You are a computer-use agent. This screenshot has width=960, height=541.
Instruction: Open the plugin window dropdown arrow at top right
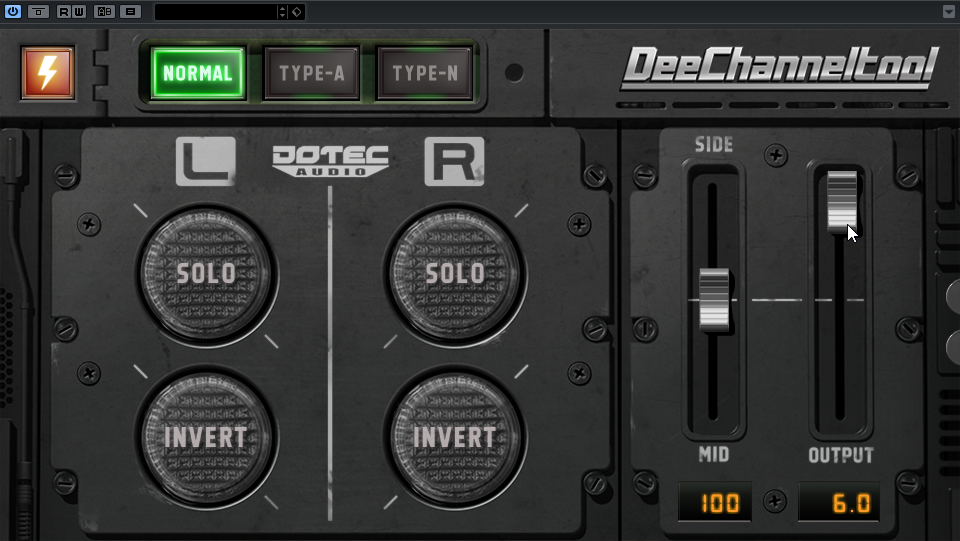(949, 12)
